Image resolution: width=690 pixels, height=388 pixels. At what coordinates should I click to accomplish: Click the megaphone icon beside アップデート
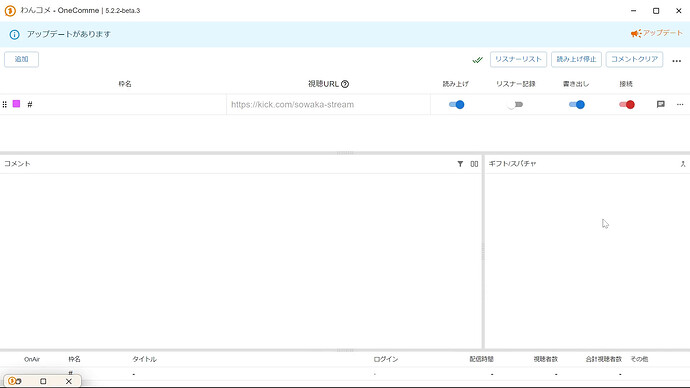pyautogui.click(x=636, y=33)
